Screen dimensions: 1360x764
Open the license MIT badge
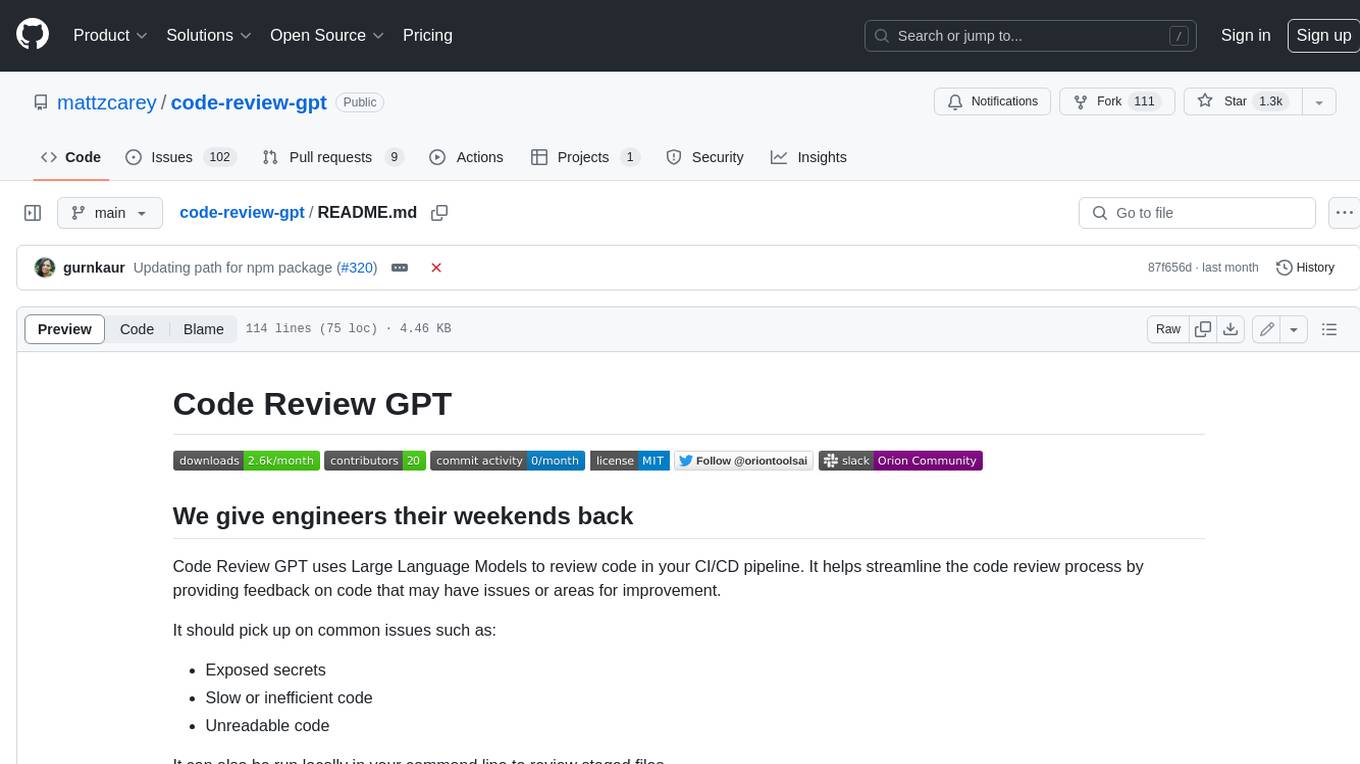pyautogui.click(x=630, y=461)
